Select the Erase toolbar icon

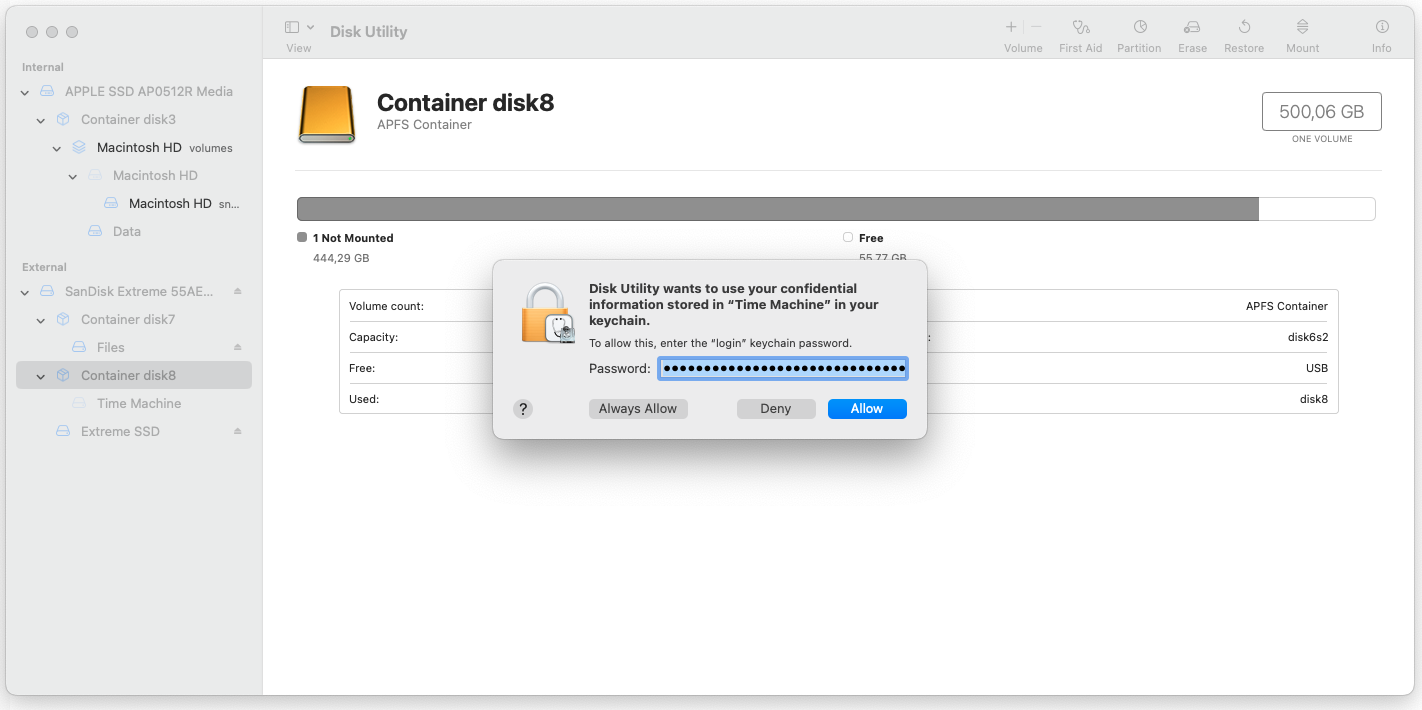(x=1192, y=27)
